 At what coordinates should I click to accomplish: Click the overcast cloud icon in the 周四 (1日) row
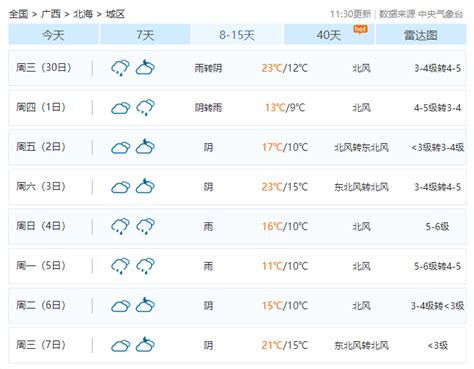click(x=120, y=108)
